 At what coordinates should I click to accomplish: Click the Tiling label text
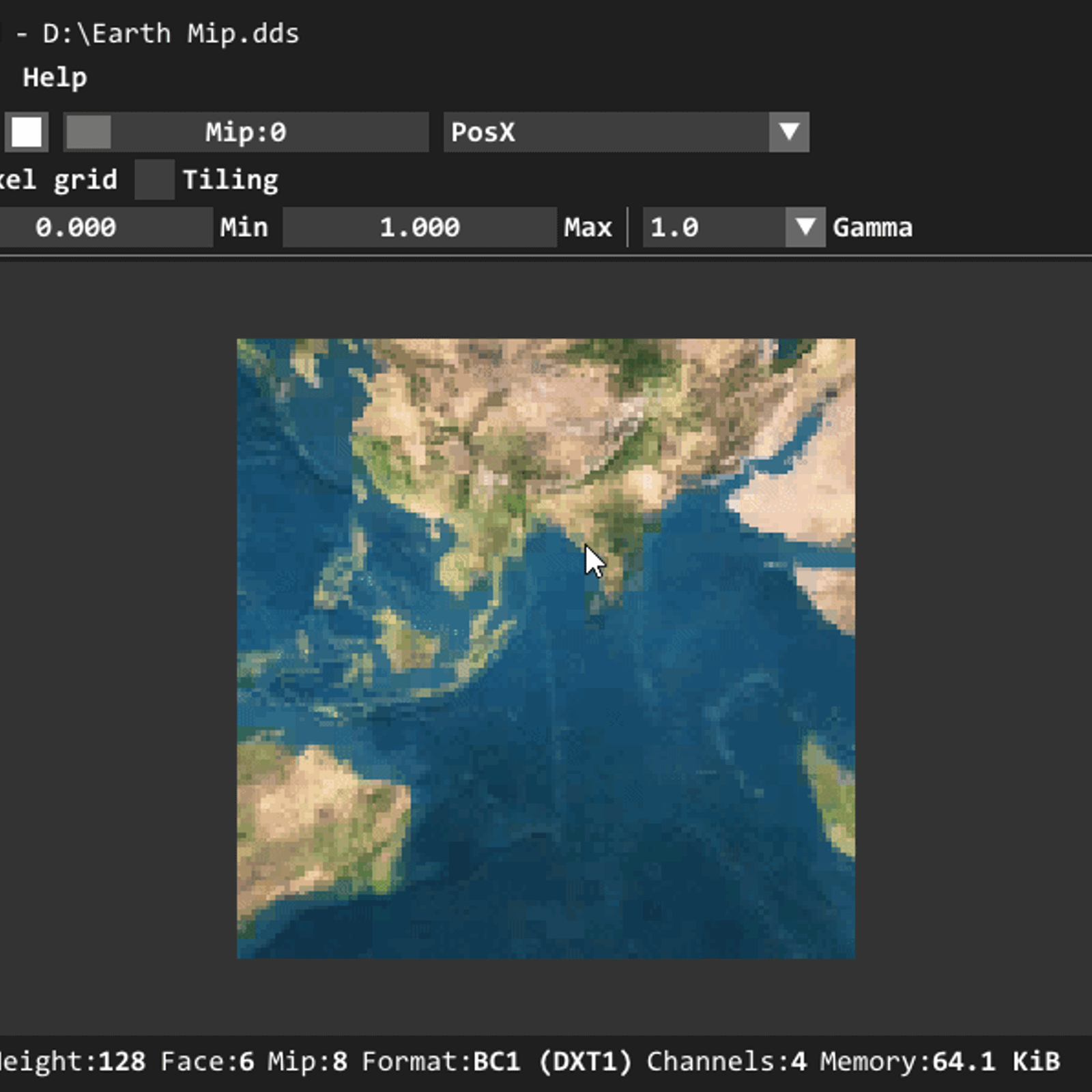[x=230, y=179]
